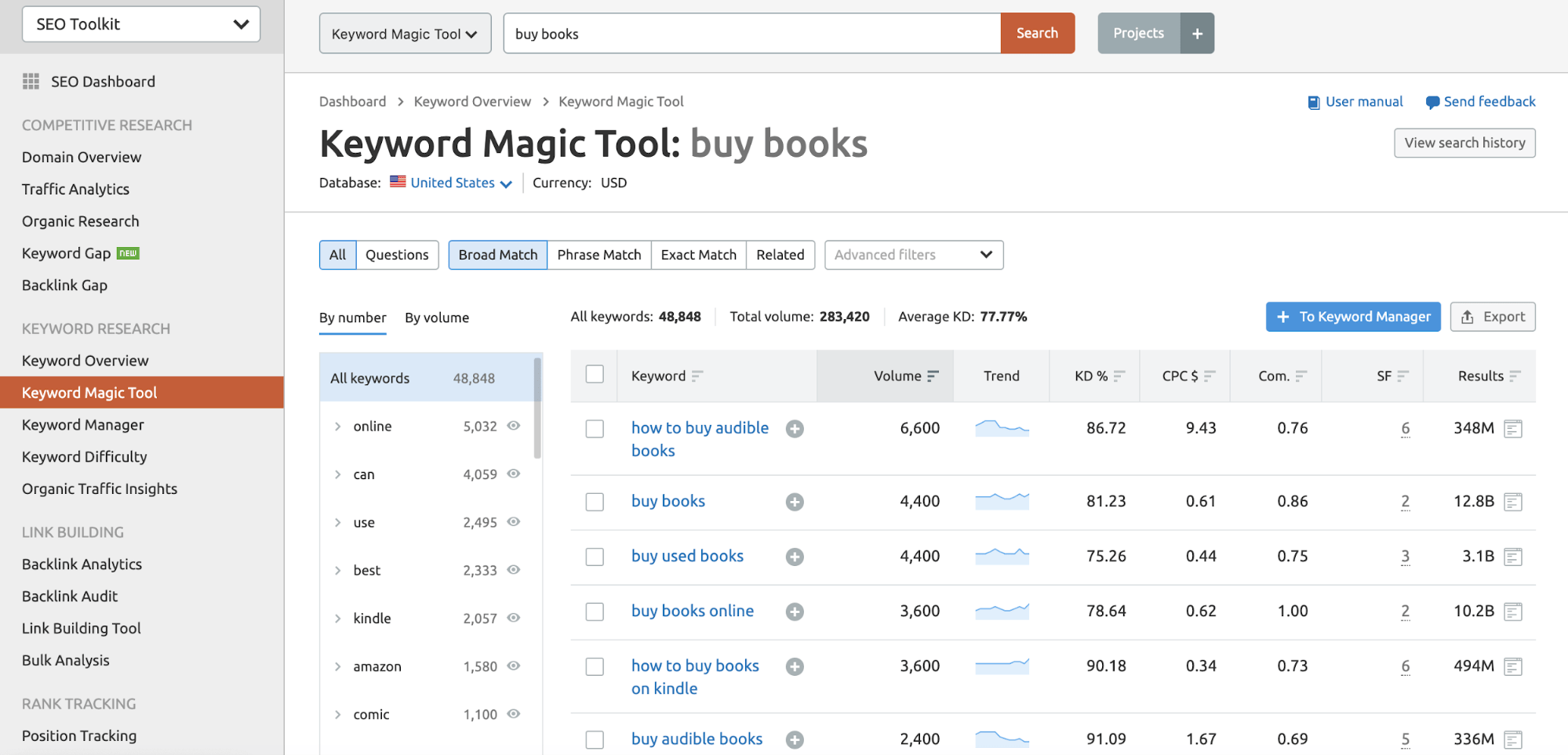Viewport: 1568px width, 755px height.
Task: Click the Volume column sort icon
Action: coord(933,376)
